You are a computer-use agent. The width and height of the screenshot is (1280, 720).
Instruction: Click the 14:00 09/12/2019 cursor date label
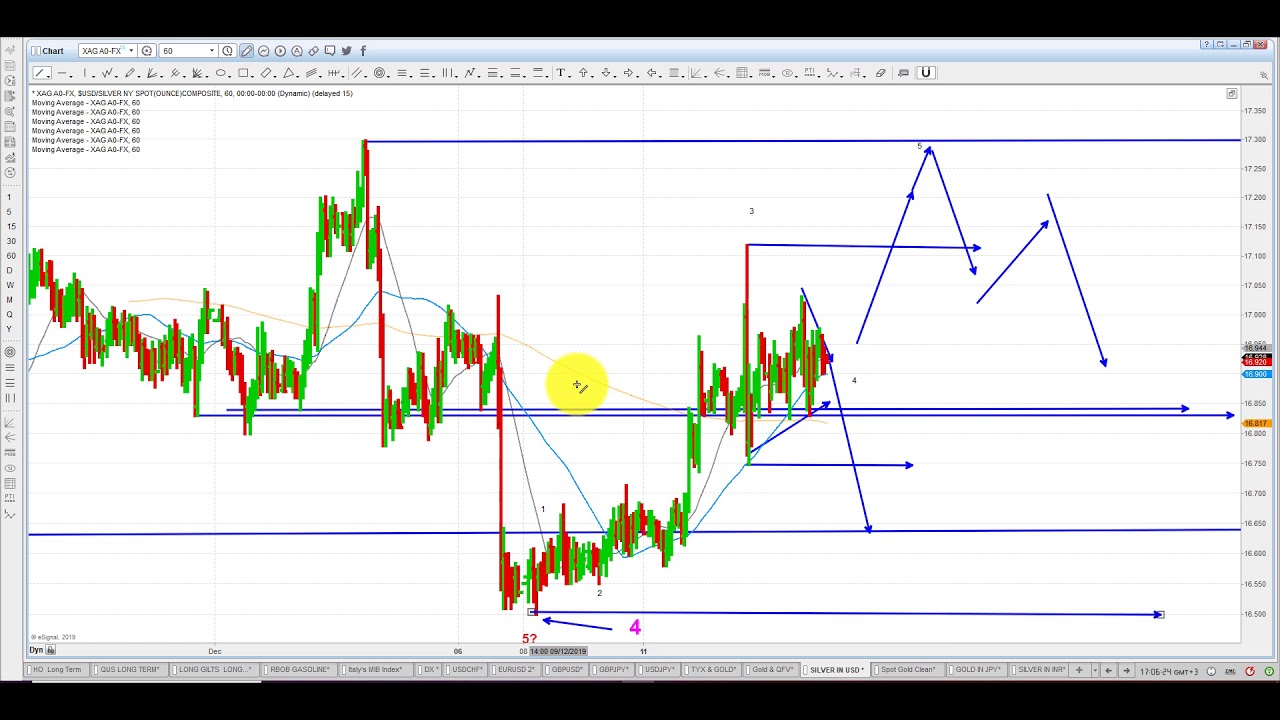(558, 651)
